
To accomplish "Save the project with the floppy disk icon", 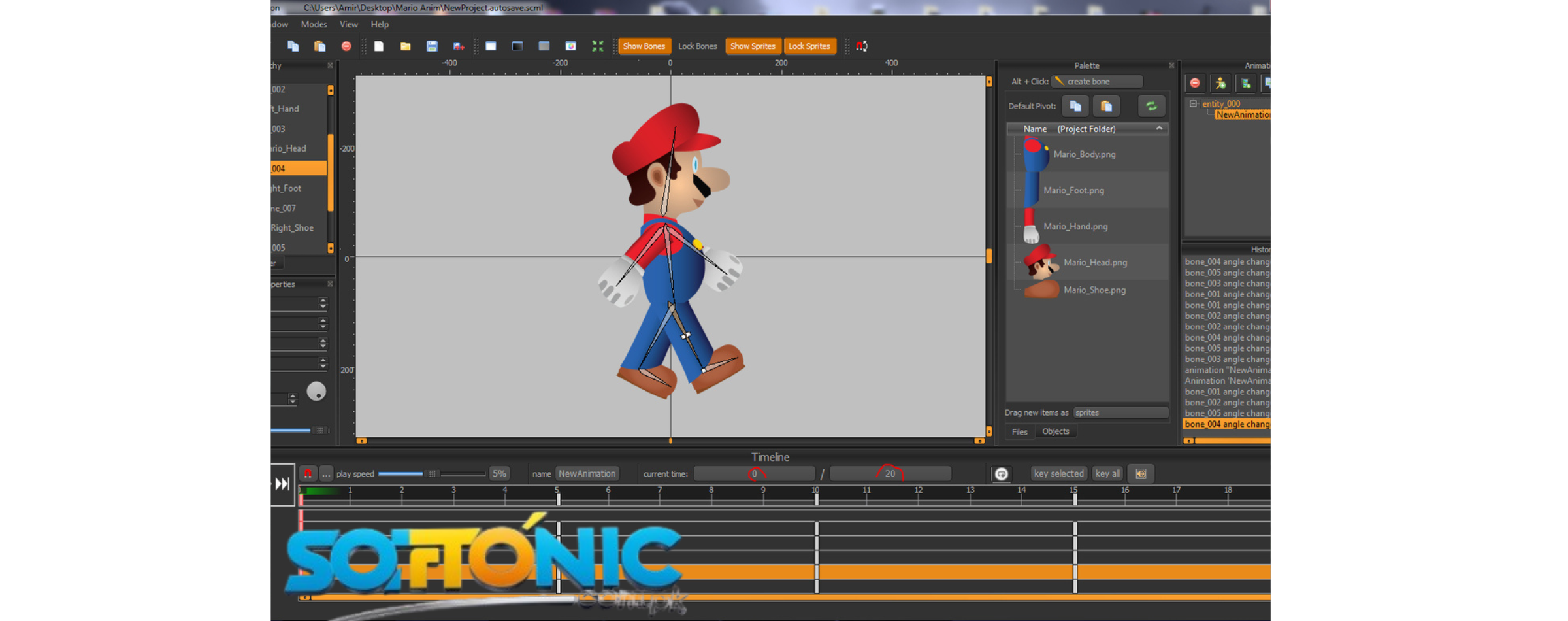I will click(x=432, y=46).
